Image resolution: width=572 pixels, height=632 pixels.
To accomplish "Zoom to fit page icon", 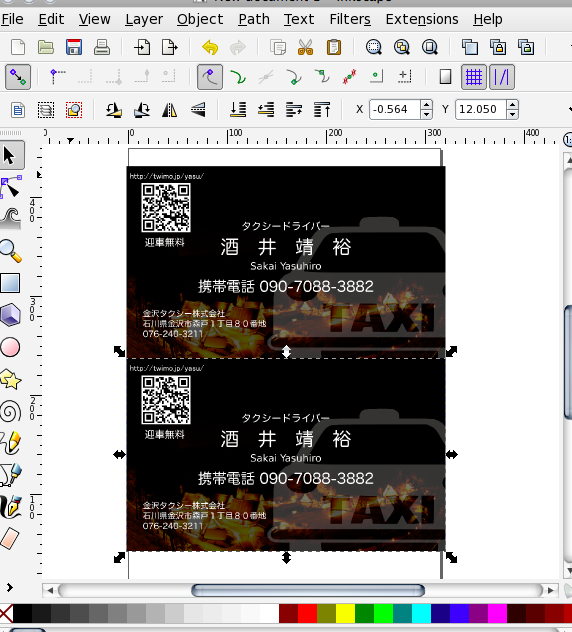I will 430,47.
